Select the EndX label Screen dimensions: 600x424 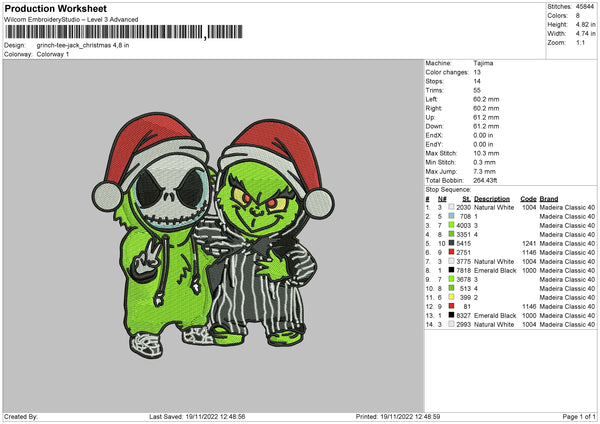point(434,135)
